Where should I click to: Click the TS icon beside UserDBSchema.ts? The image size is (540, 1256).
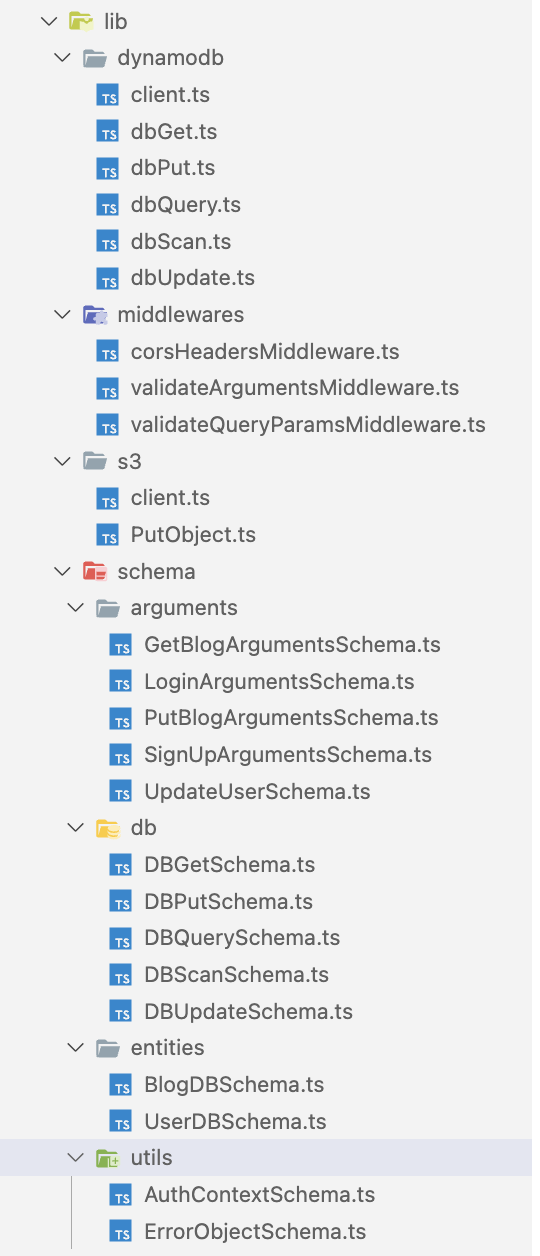click(122, 1122)
